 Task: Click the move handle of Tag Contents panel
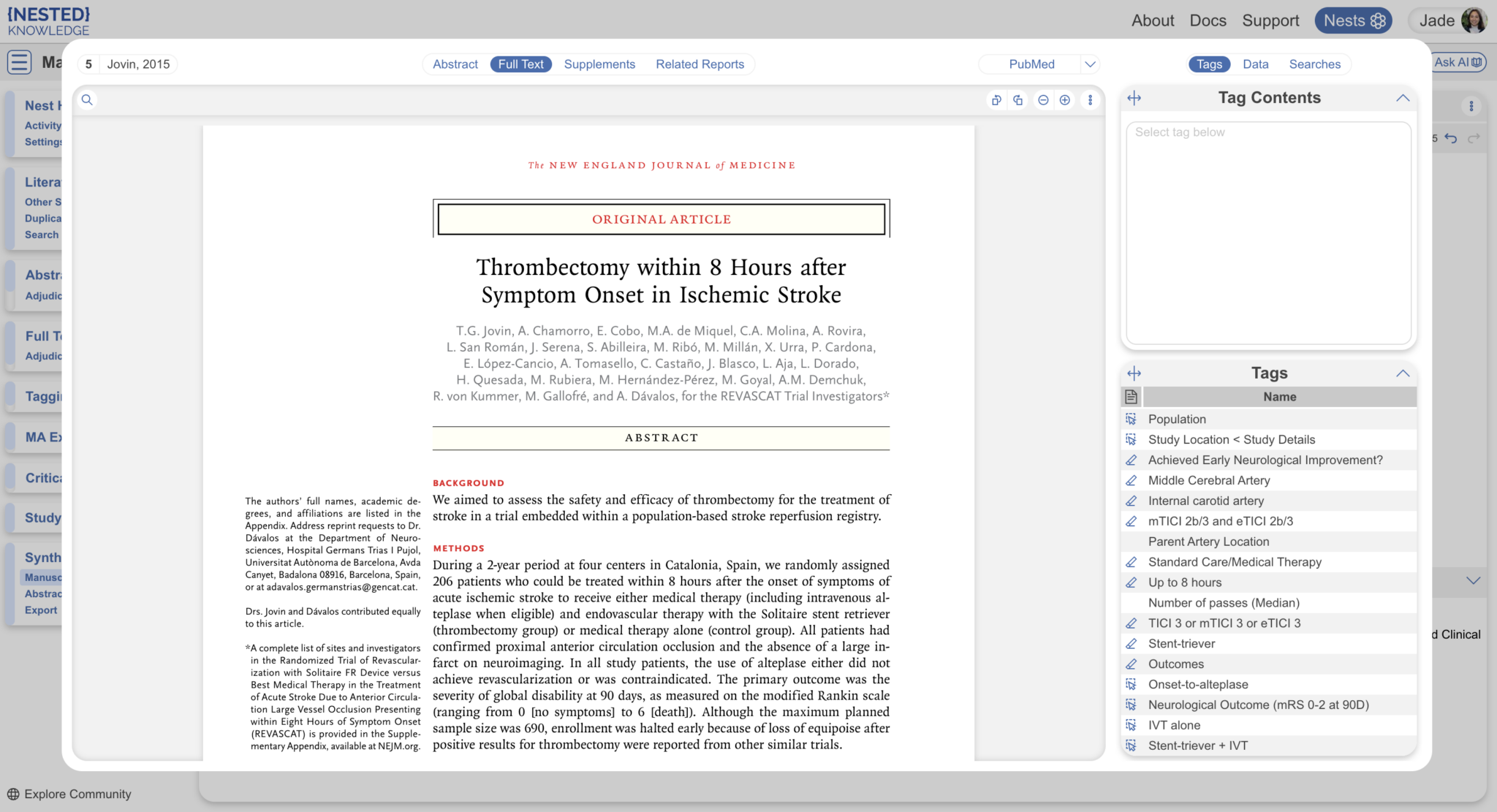tap(1134, 98)
